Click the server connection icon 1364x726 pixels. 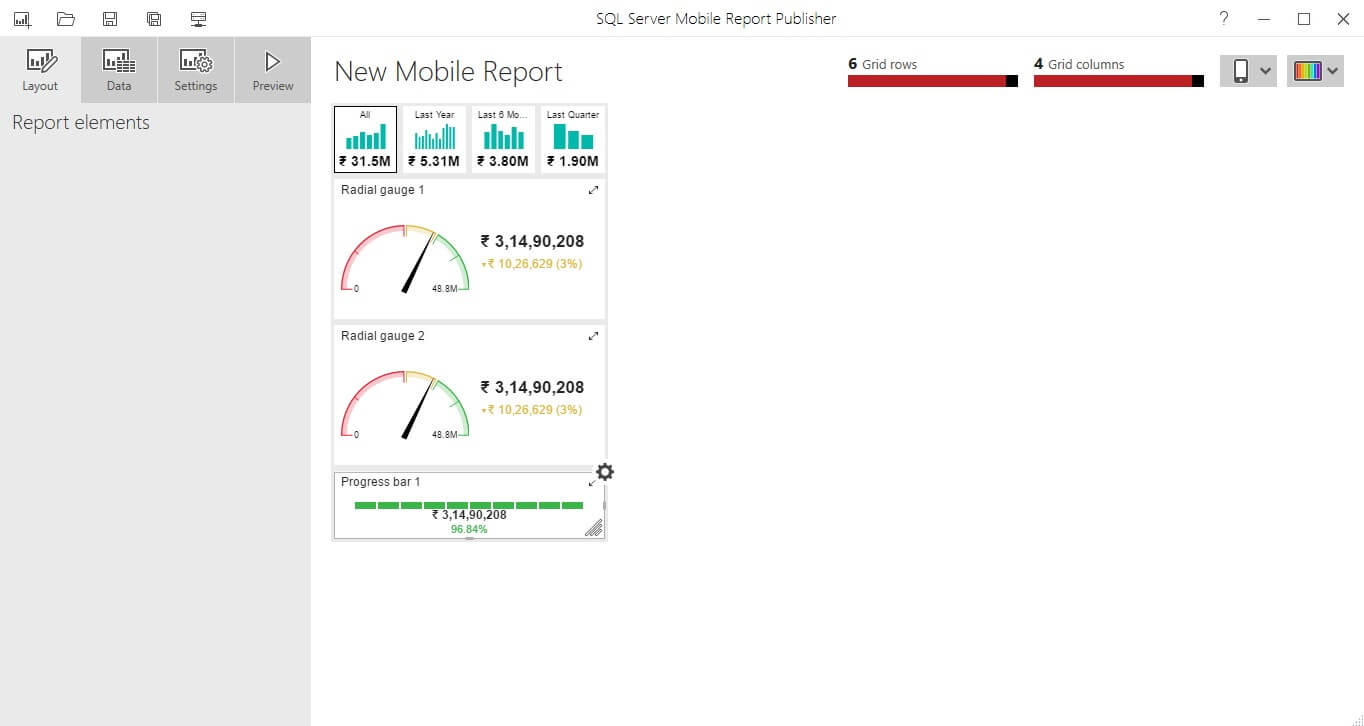point(198,19)
